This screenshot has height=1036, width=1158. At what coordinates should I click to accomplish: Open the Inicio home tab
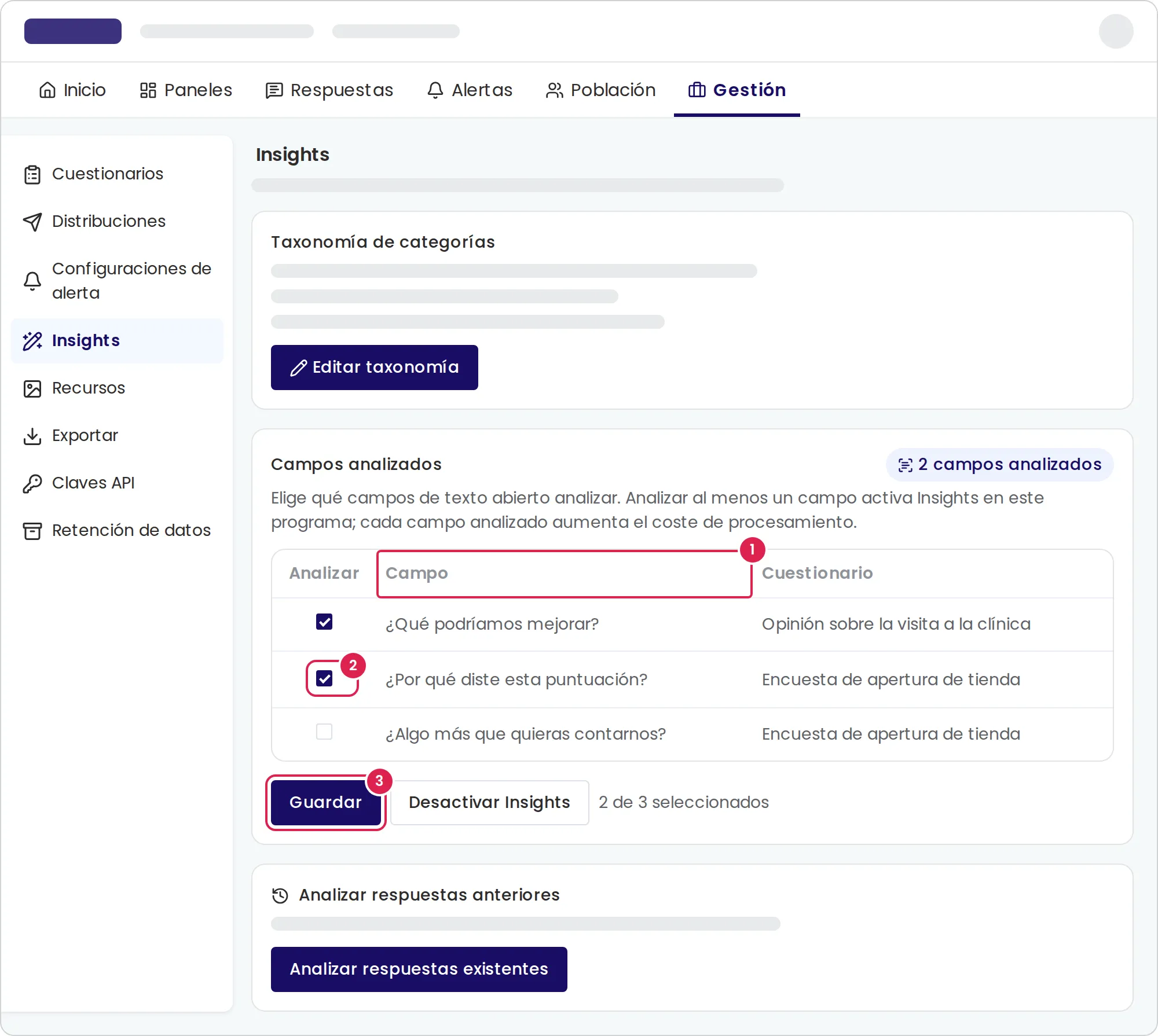(72, 90)
